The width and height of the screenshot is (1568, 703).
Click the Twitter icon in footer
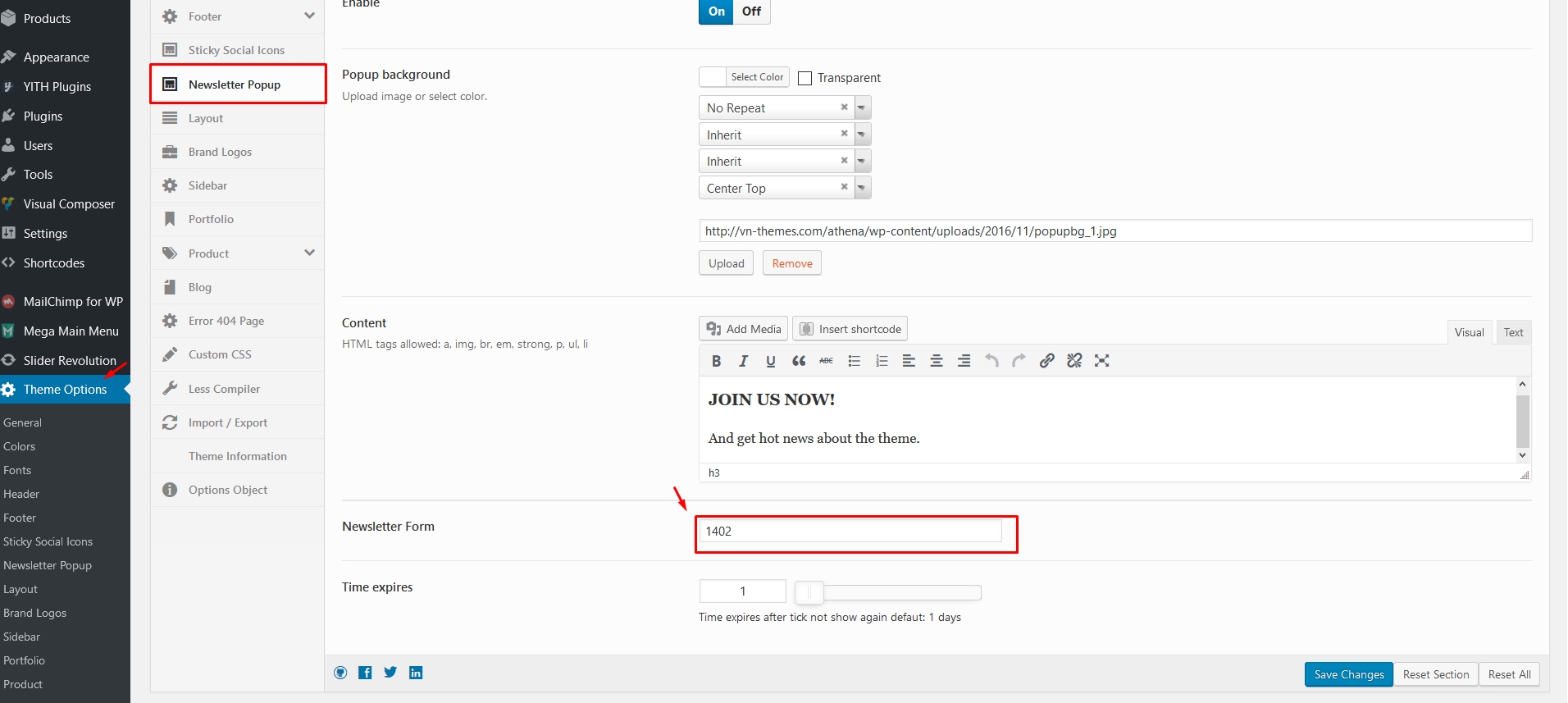coord(390,673)
